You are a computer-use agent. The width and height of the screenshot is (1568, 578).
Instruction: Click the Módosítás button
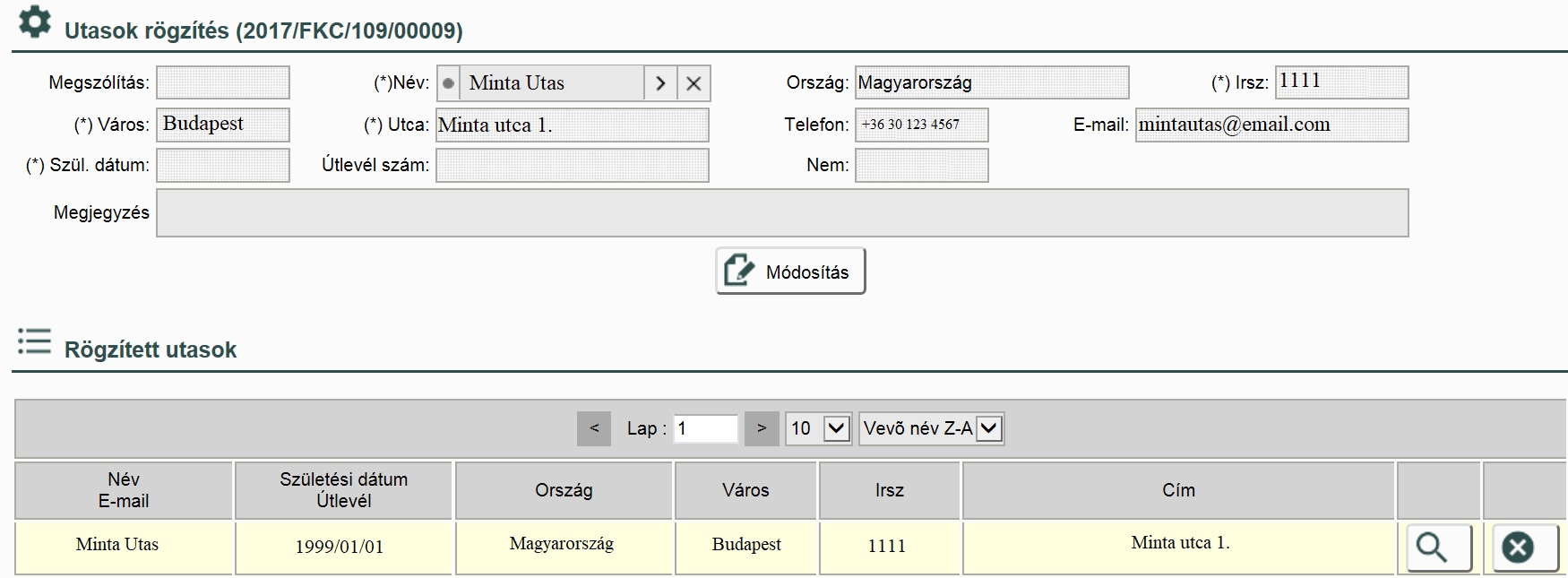(x=790, y=272)
